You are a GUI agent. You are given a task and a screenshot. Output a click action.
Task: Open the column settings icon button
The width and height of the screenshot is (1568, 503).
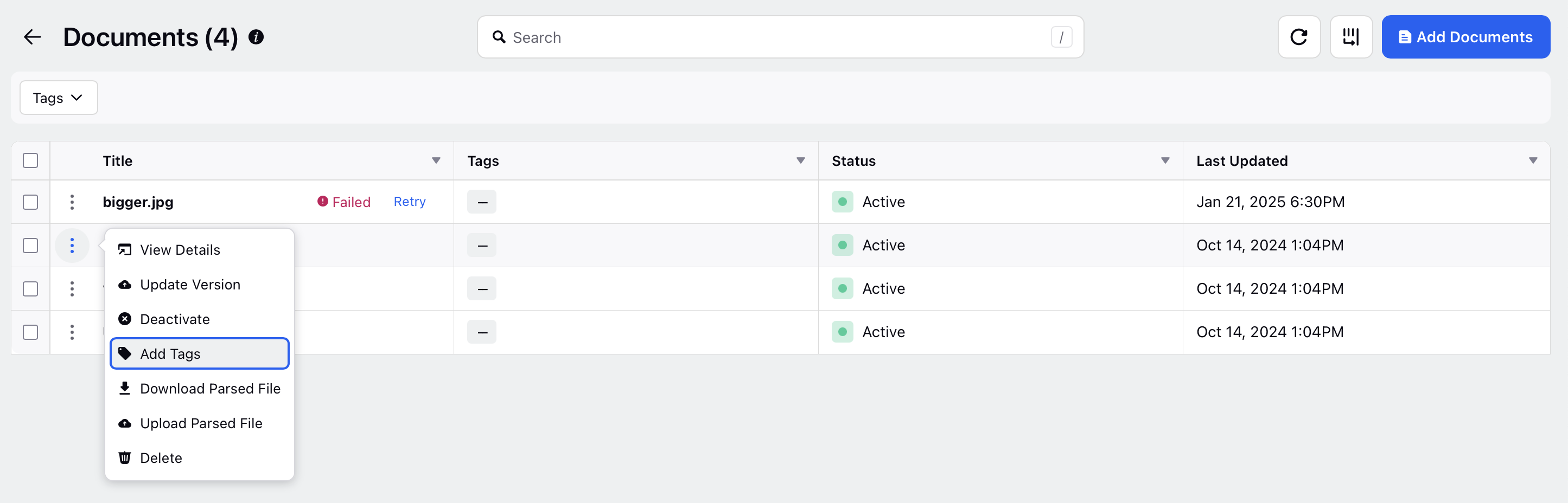(x=1350, y=37)
